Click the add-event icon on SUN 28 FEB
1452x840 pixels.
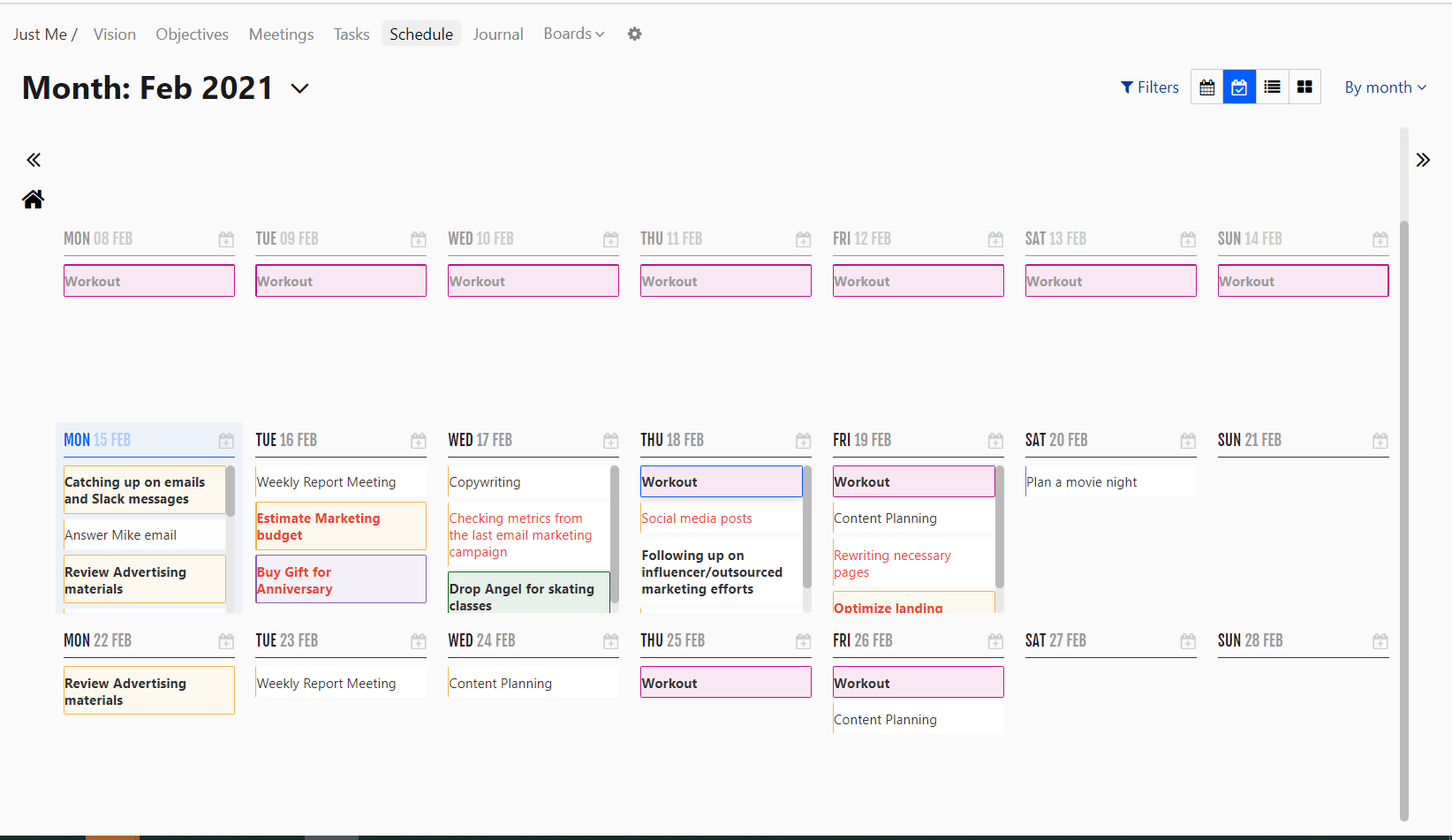point(1380,640)
